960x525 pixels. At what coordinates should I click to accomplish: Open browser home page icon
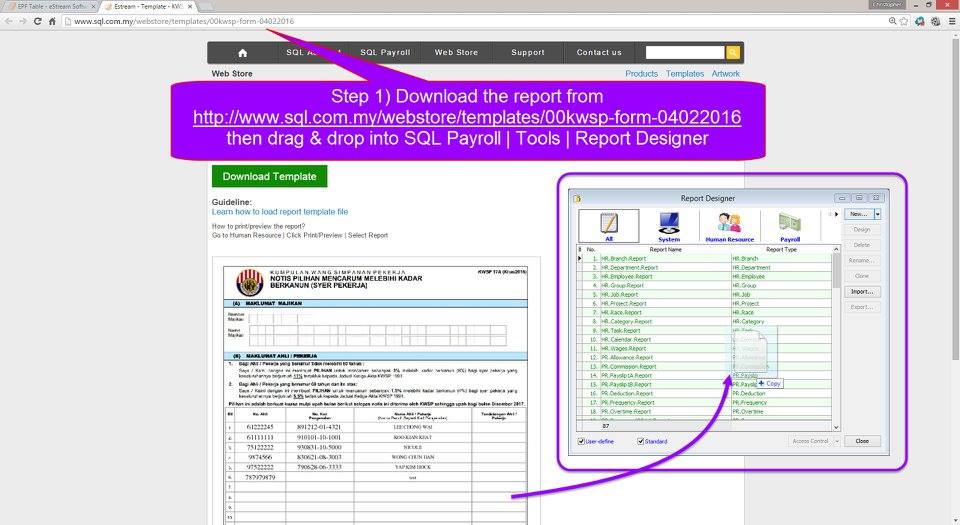point(52,21)
